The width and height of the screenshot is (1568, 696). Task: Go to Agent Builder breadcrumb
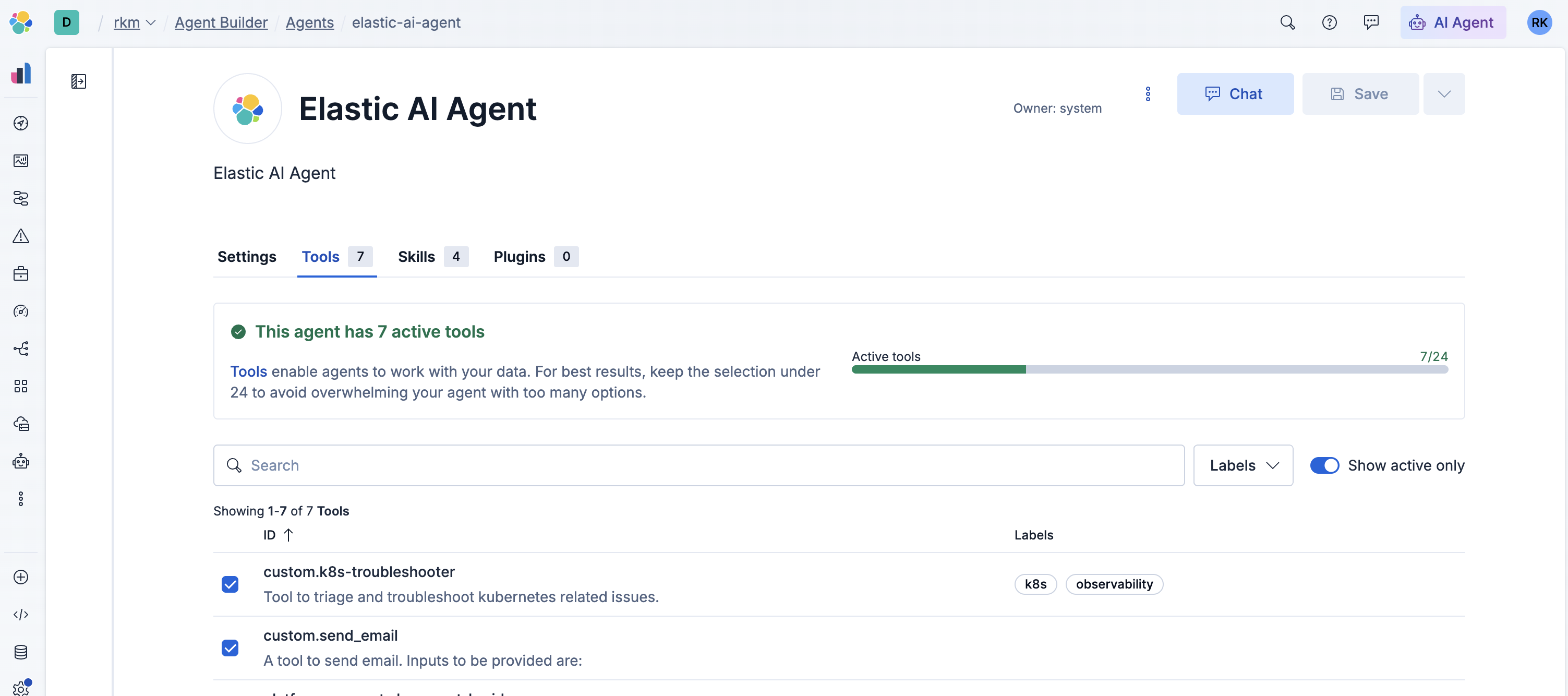221,22
